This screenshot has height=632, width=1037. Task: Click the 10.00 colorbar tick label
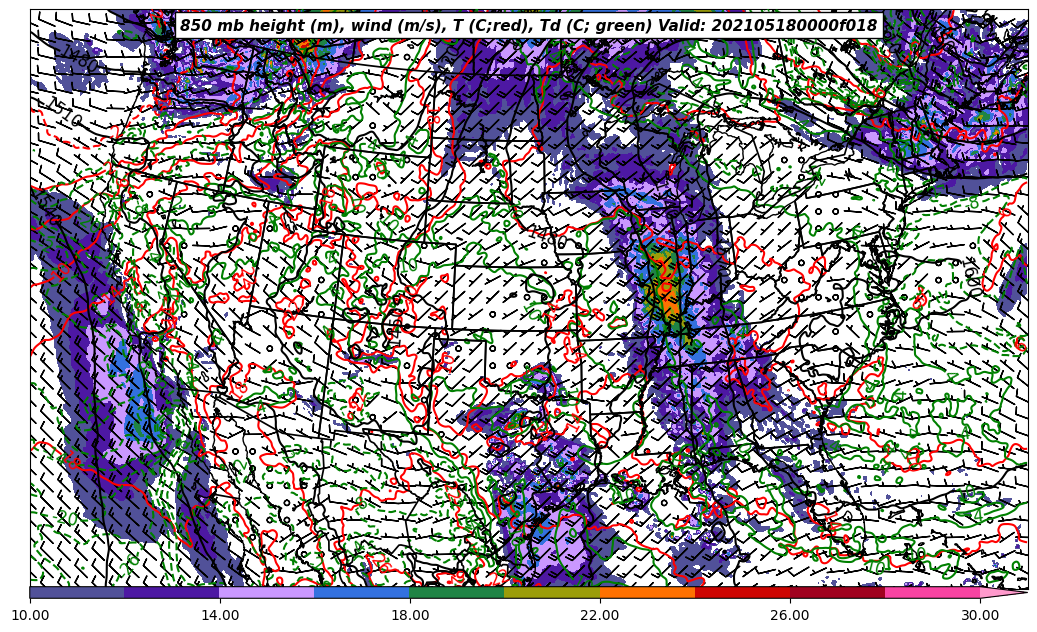[x=30, y=615]
